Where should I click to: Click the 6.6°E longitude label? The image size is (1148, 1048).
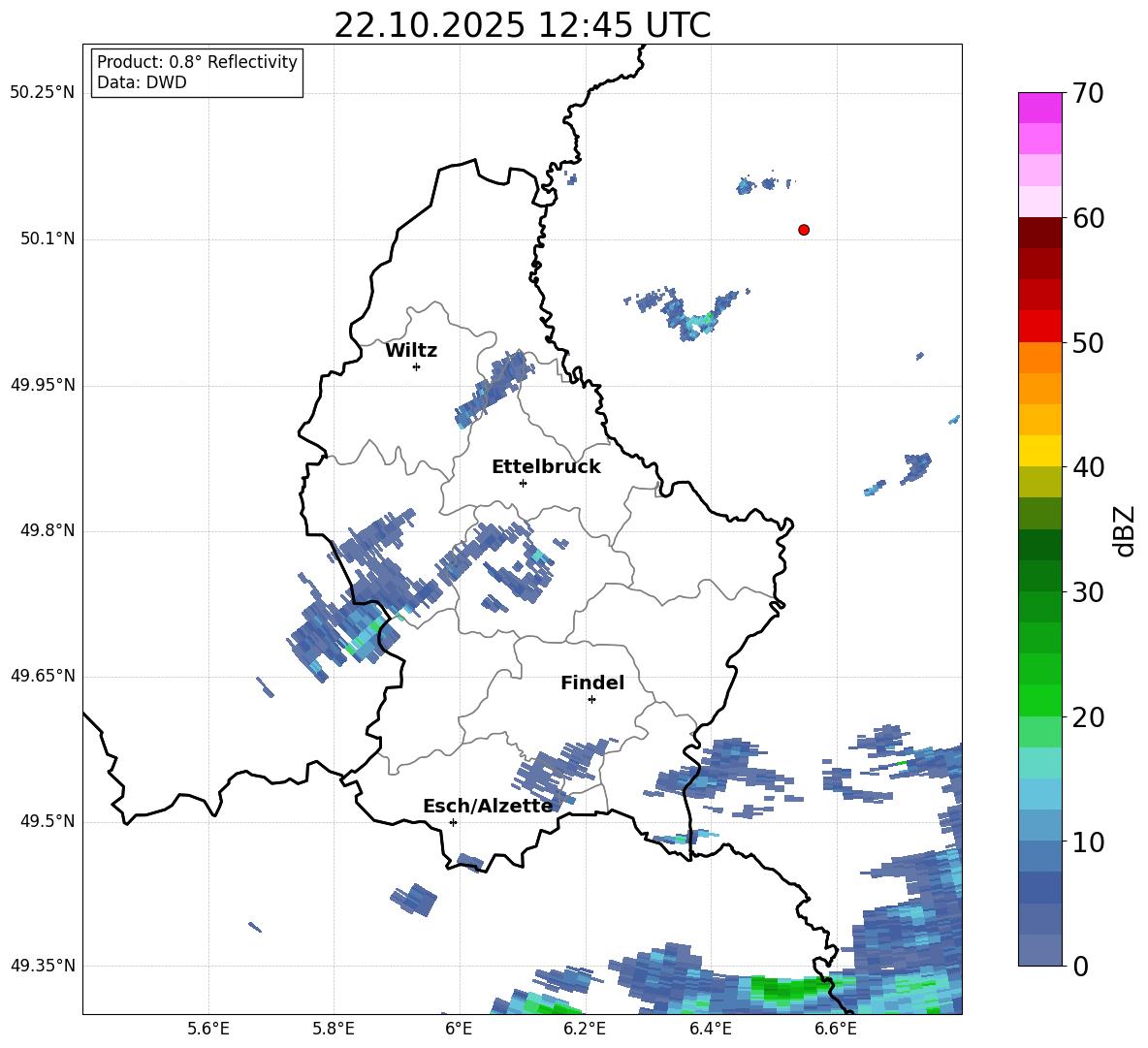coord(836,1029)
